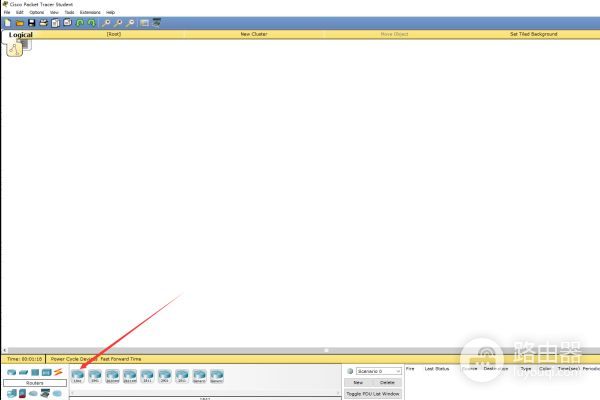Image resolution: width=600 pixels, height=400 pixels.
Task: Click the New Cluster button
Action: [x=254, y=34]
